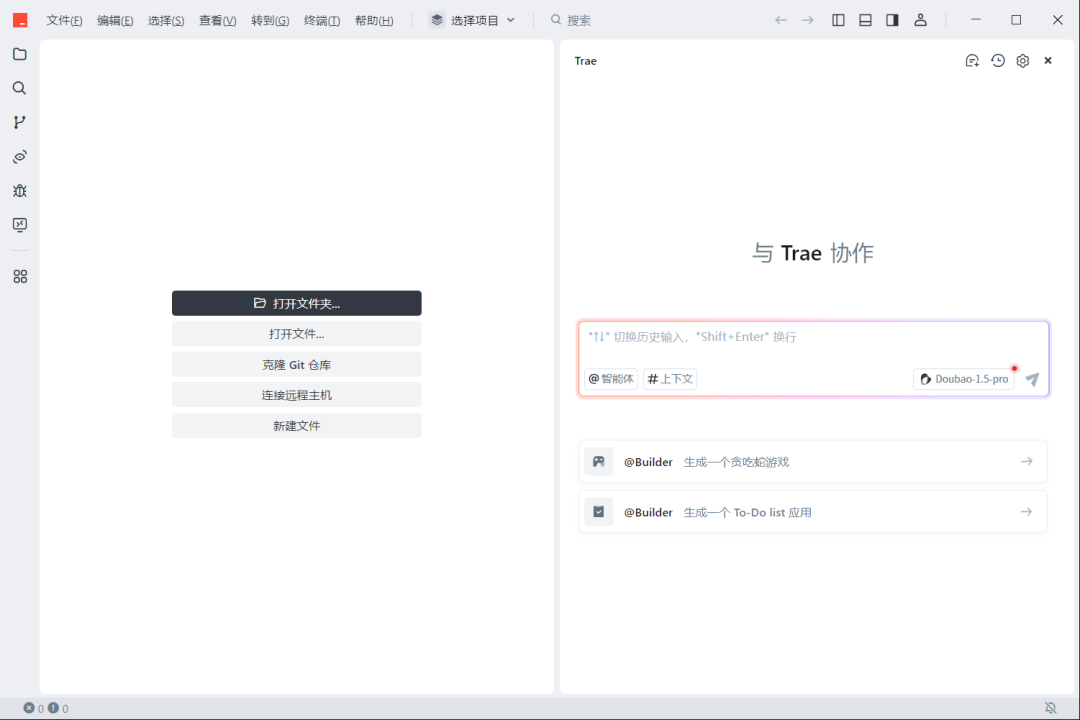Toggle primary sidebar layout icon

838,20
